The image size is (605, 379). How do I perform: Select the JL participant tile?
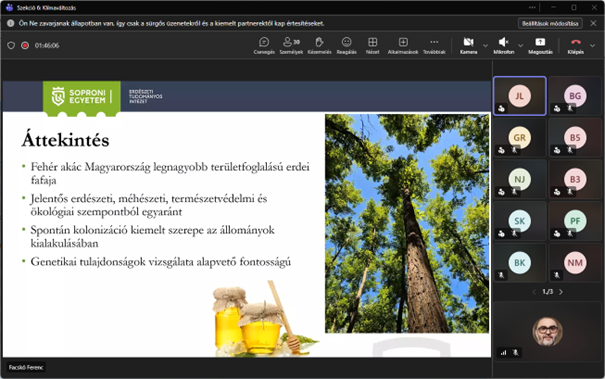(520, 96)
